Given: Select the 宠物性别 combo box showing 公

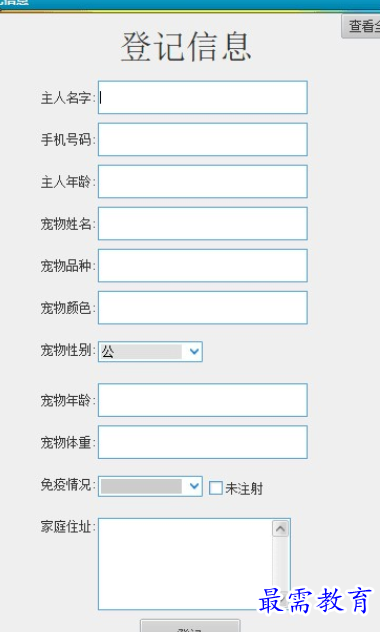Looking at the screenshot, I should tap(150, 351).
